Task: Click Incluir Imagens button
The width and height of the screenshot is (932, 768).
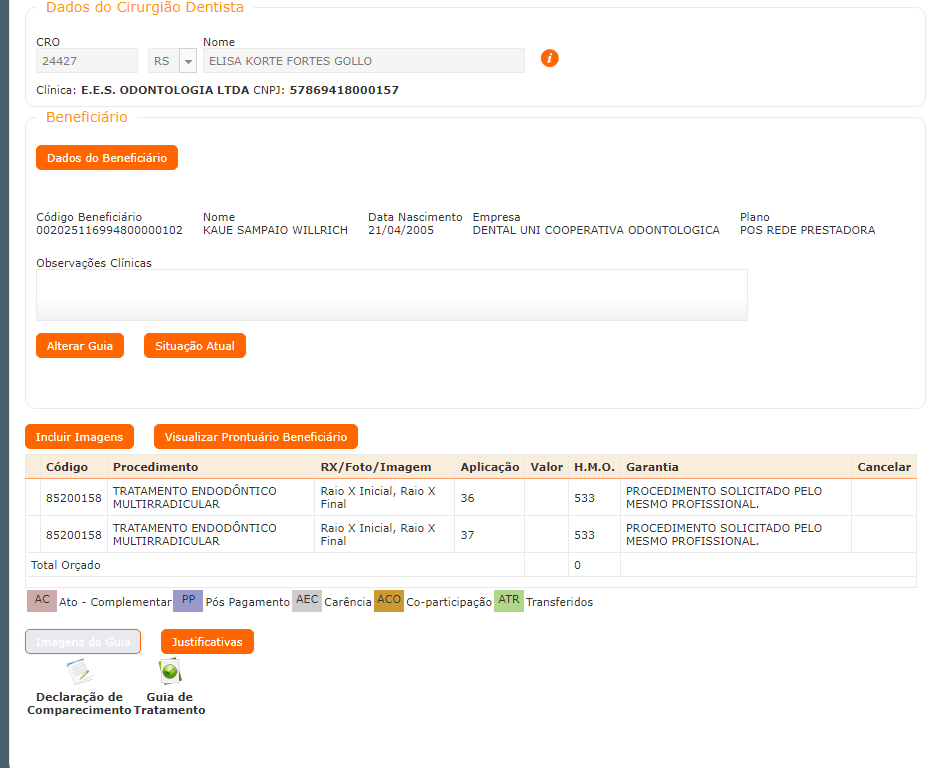Action: click(x=79, y=437)
